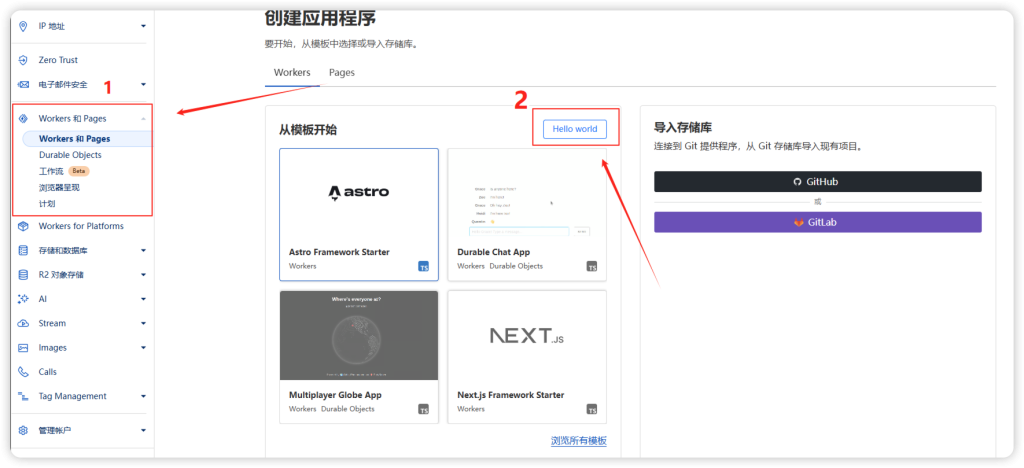The width and height of the screenshot is (1024, 468).
Task: Click the AI sparkle icon in sidebar
Action: click(24, 299)
